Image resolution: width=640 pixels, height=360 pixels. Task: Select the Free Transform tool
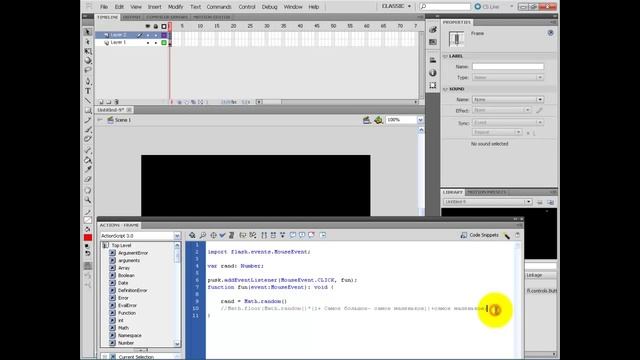click(x=88, y=51)
